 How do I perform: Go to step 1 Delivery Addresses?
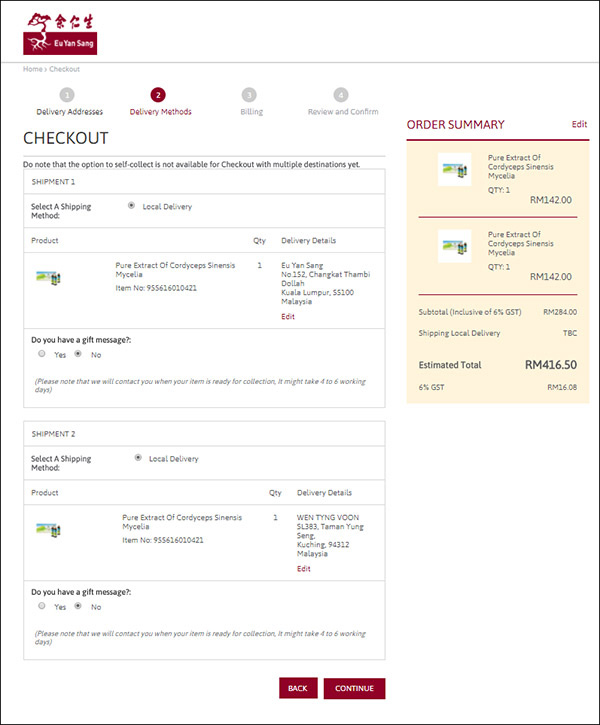click(69, 102)
